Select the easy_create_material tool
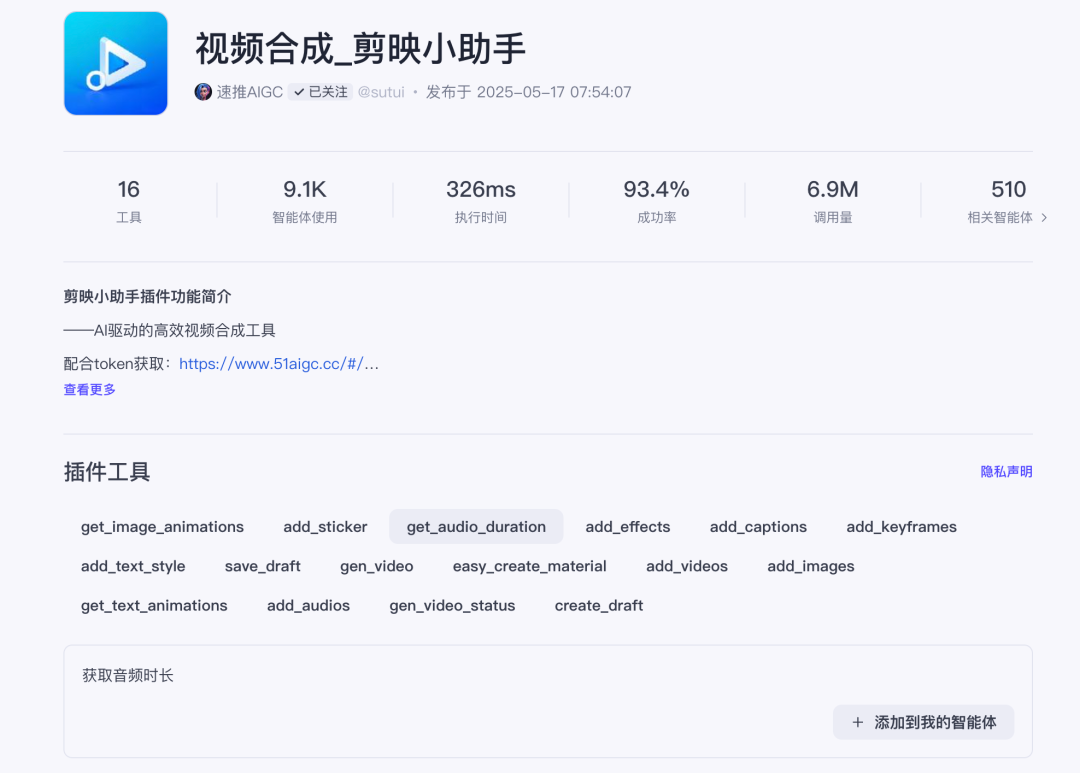This screenshot has width=1080, height=773. tap(530, 566)
